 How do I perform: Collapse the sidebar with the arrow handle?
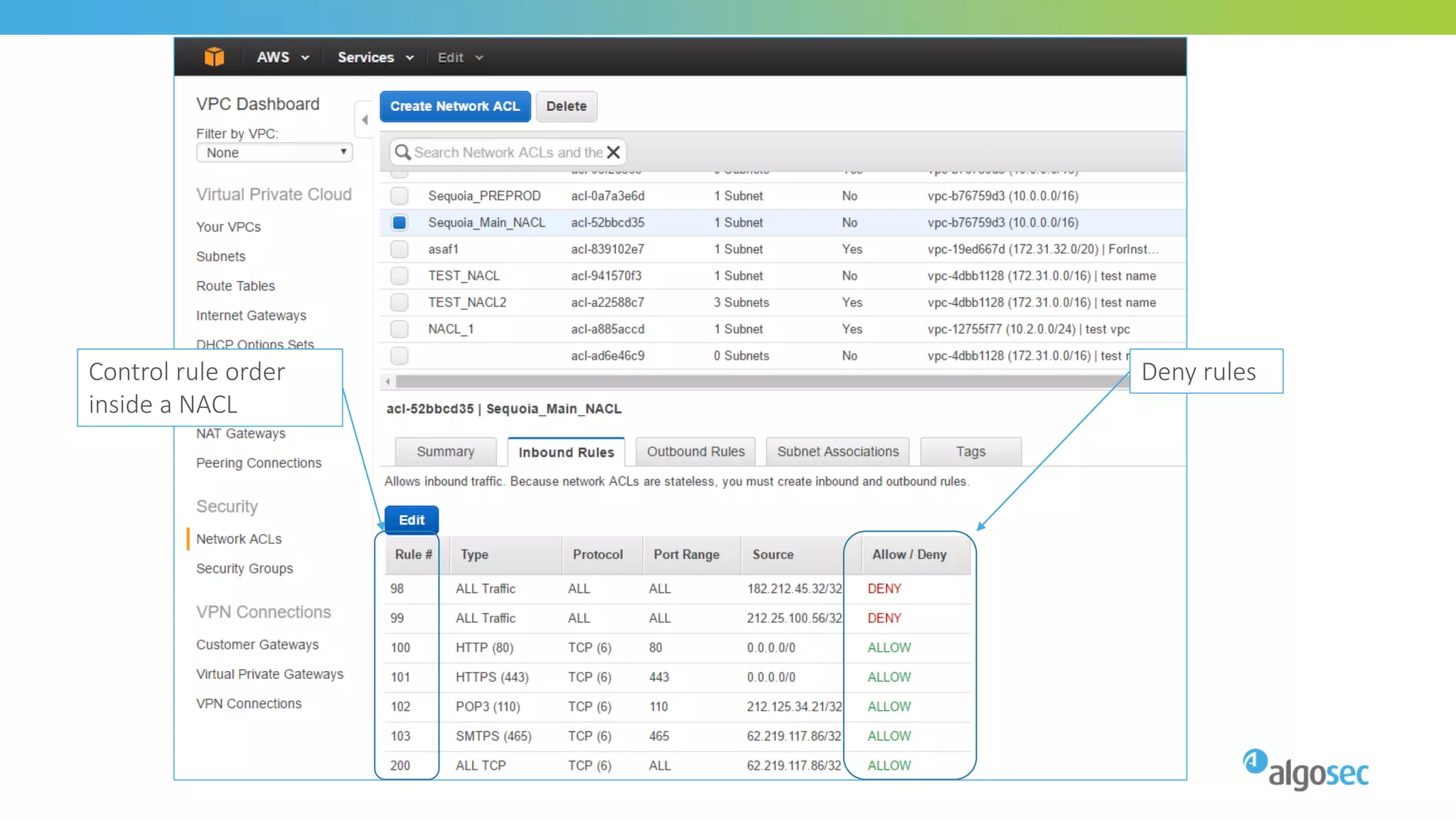365,120
